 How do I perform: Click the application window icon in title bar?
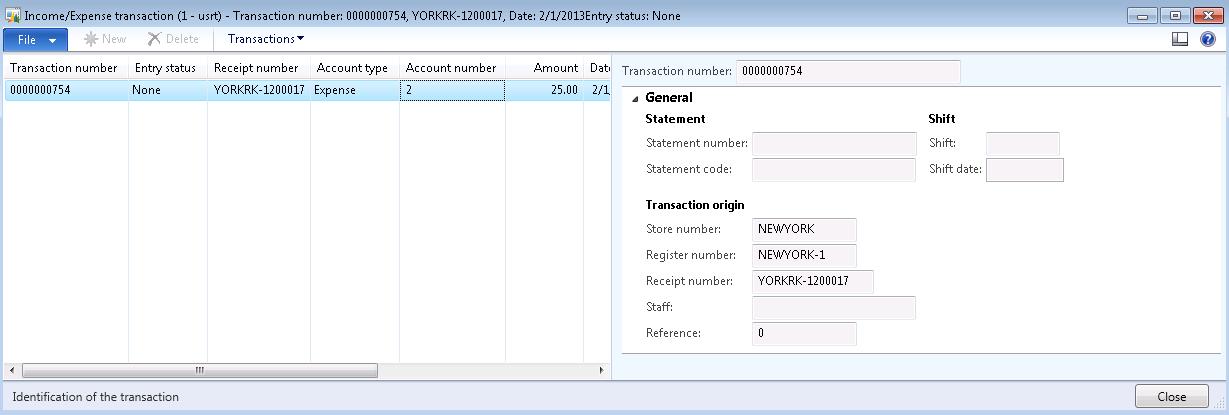13,15
